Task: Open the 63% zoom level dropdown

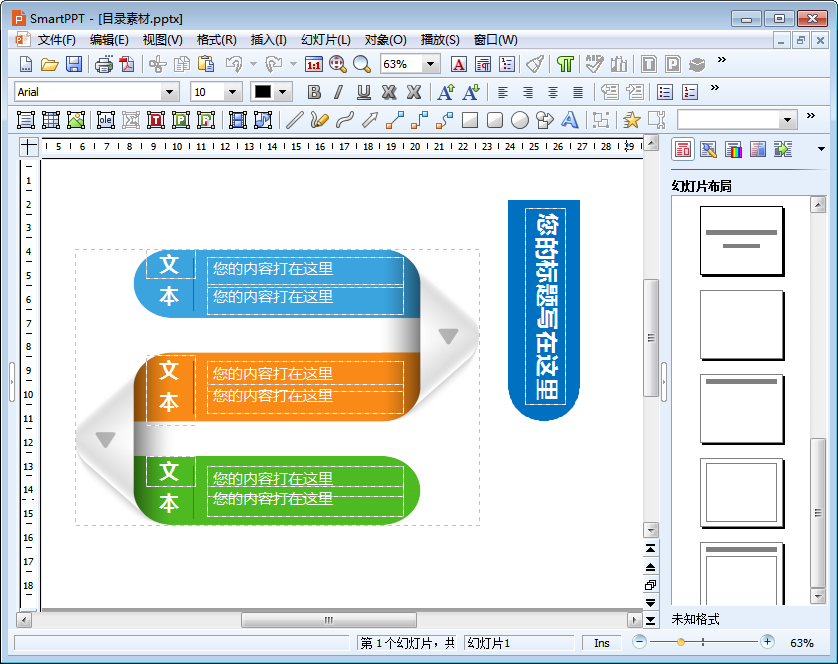Action: point(431,64)
